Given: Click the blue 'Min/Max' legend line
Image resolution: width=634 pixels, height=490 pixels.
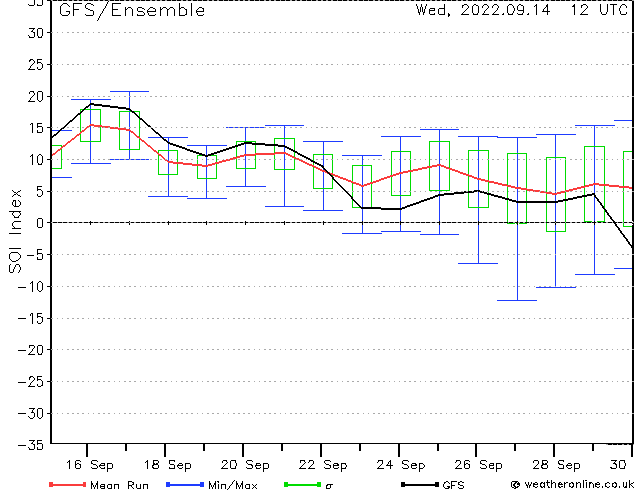Looking at the screenshot, I should coord(185,484).
